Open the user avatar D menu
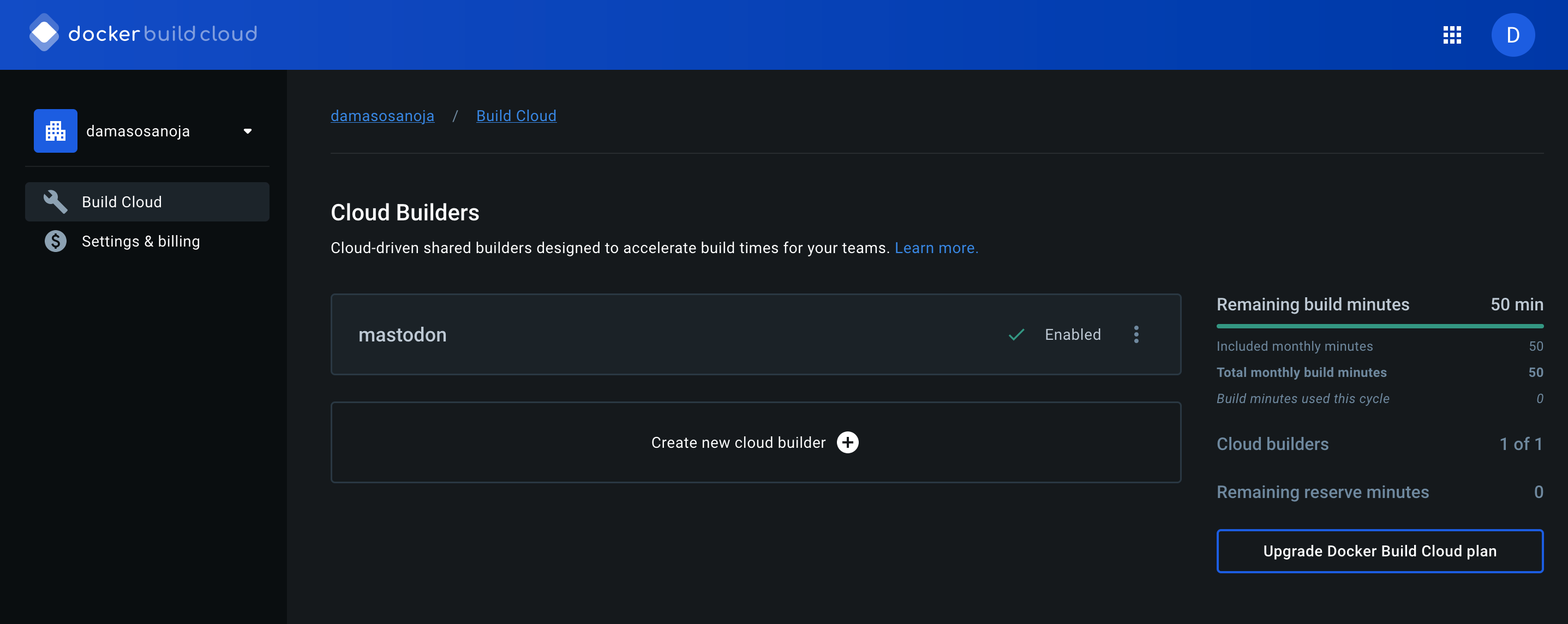The image size is (1568, 624). [x=1512, y=35]
